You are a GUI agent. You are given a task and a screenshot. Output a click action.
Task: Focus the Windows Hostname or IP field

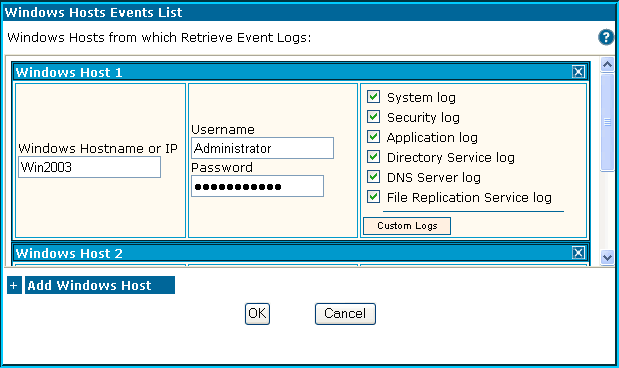[90, 167]
